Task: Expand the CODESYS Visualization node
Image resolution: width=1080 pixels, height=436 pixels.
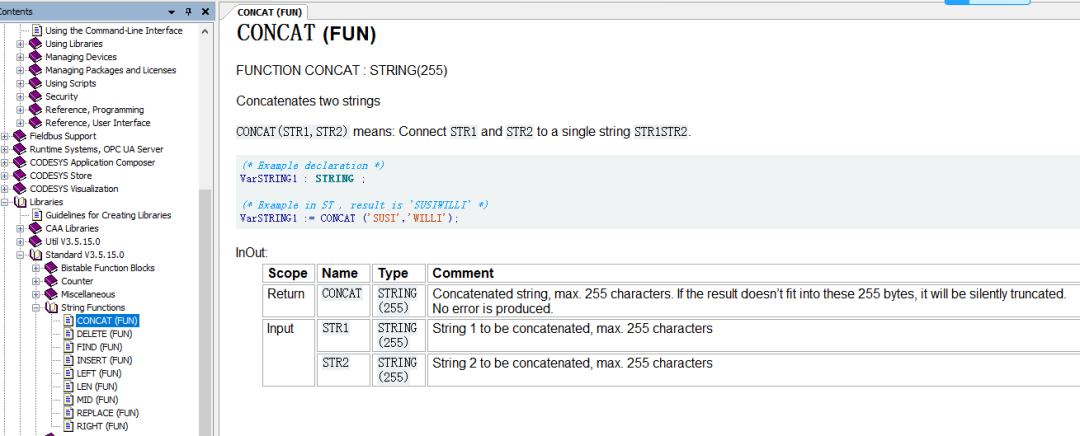Action: click(x=6, y=189)
